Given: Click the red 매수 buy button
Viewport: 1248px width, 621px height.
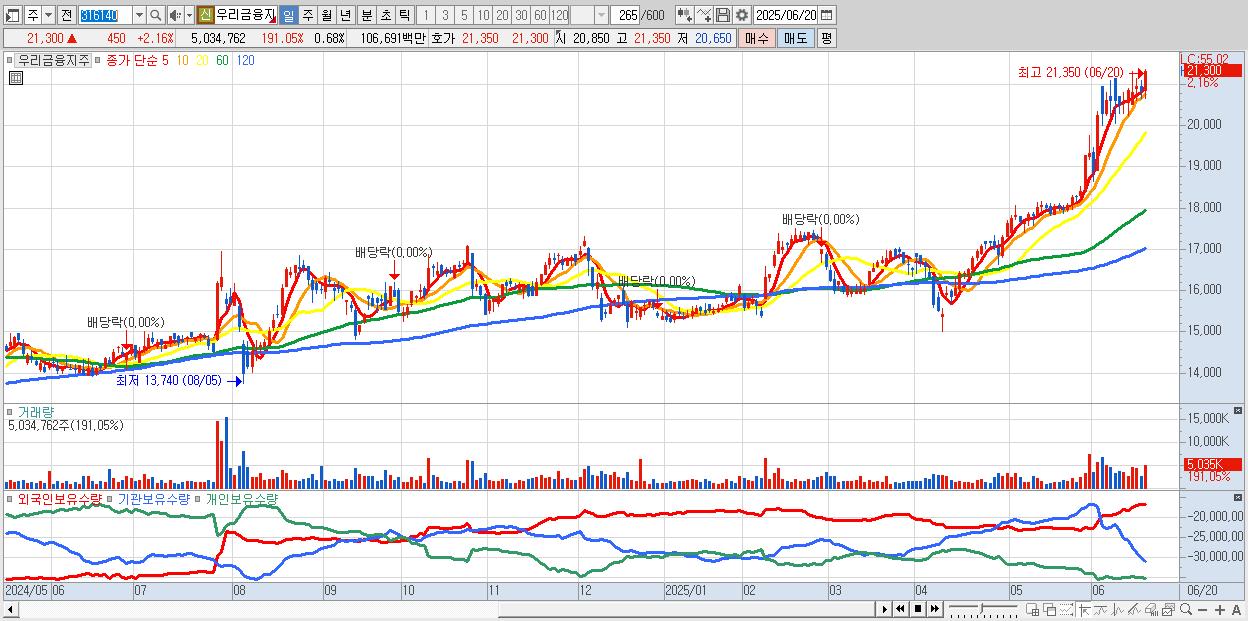Looking at the screenshot, I should pyautogui.click(x=757, y=38).
